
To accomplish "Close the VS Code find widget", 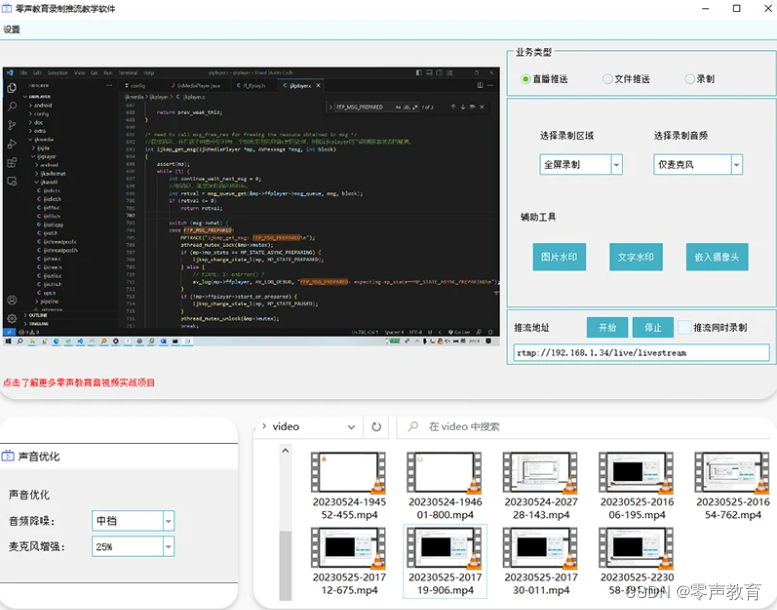I will tap(482, 107).
